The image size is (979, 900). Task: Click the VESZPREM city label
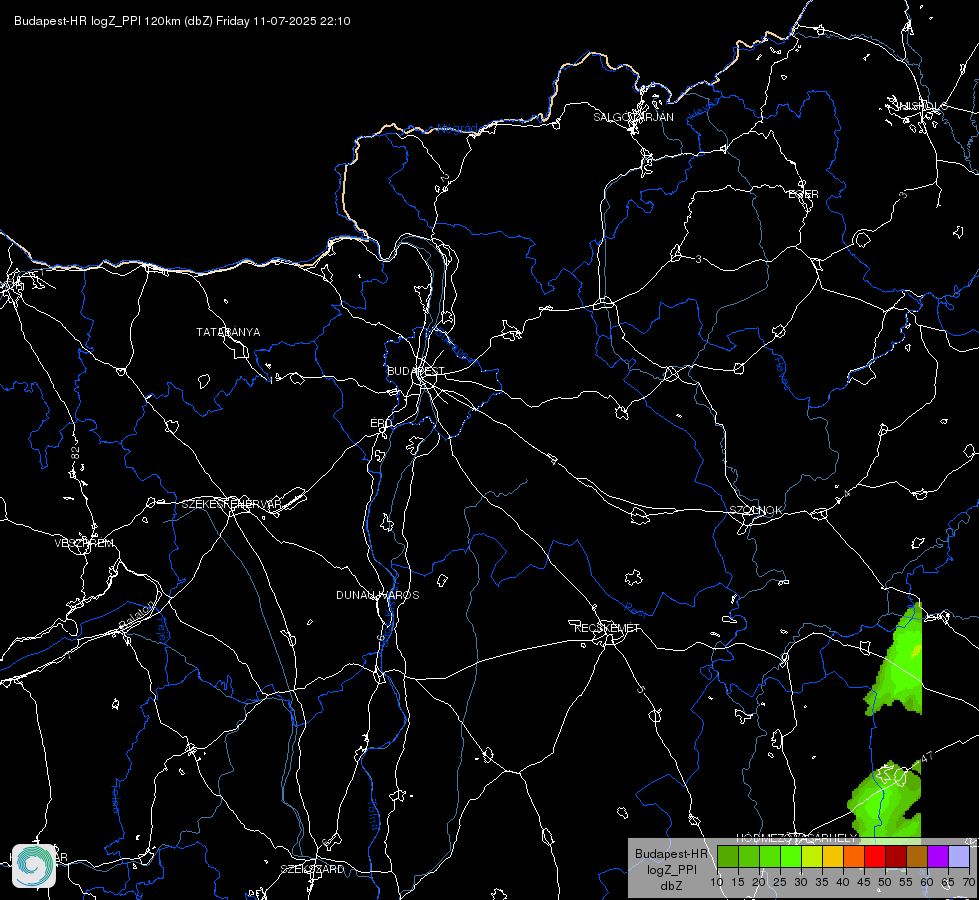[84, 543]
